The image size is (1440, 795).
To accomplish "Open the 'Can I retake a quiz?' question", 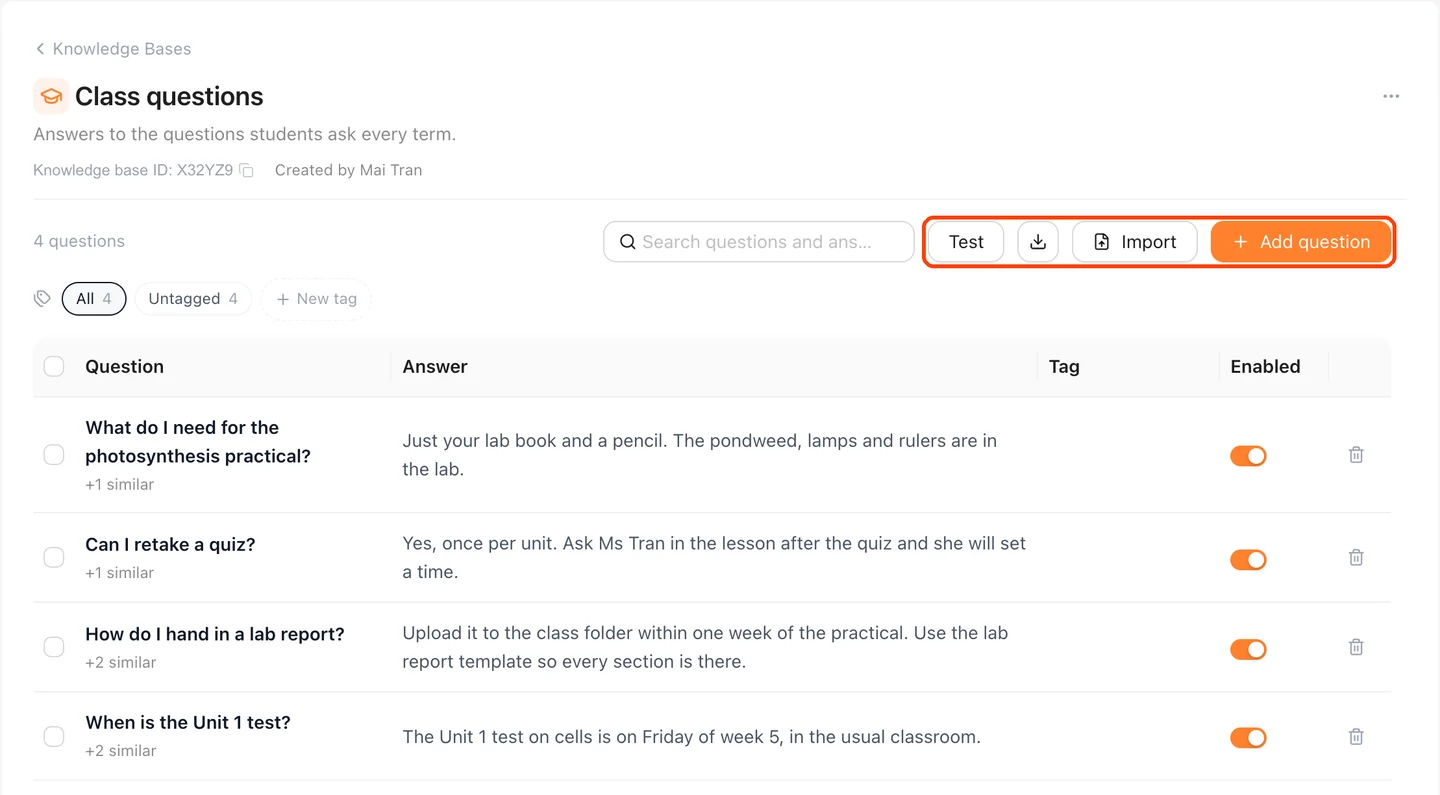I will (170, 545).
